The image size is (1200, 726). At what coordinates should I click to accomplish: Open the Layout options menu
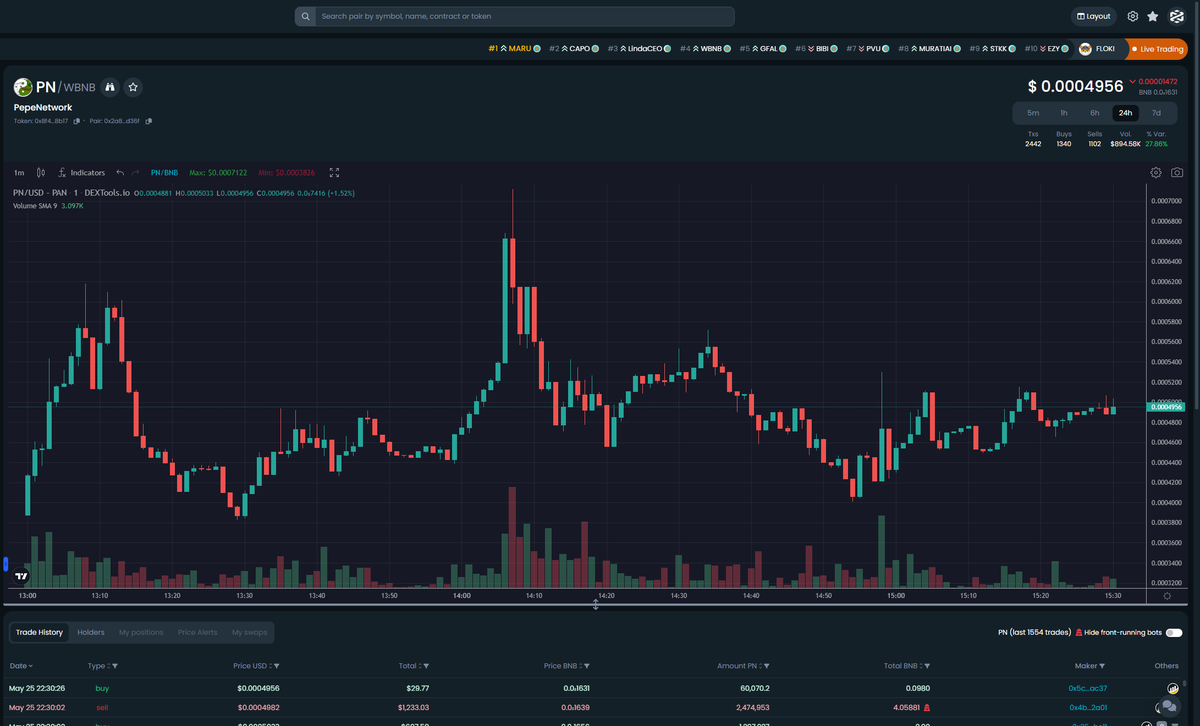click(1094, 16)
